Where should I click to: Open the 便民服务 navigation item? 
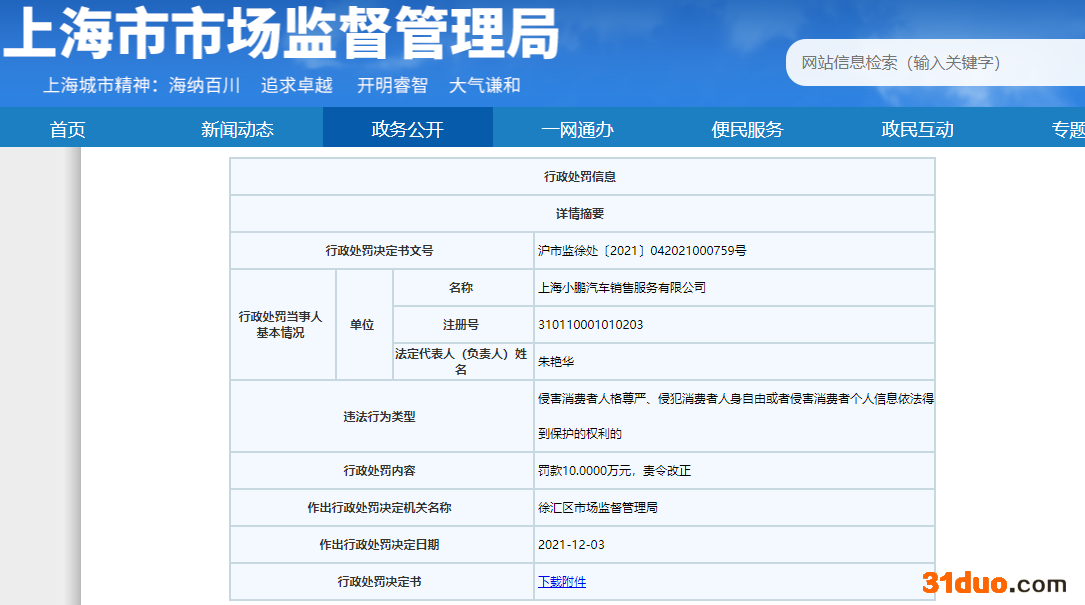[x=747, y=129]
